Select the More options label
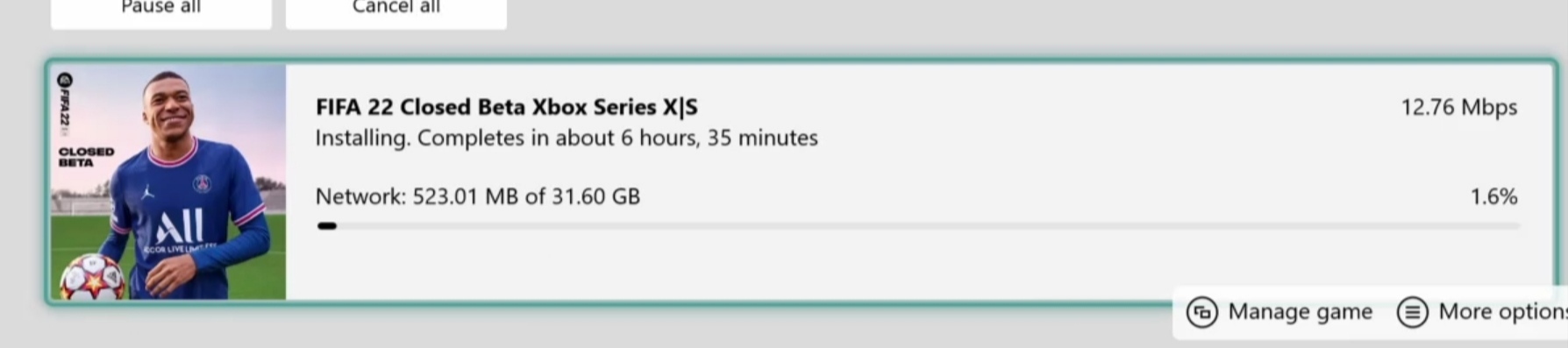 (x=1503, y=312)
